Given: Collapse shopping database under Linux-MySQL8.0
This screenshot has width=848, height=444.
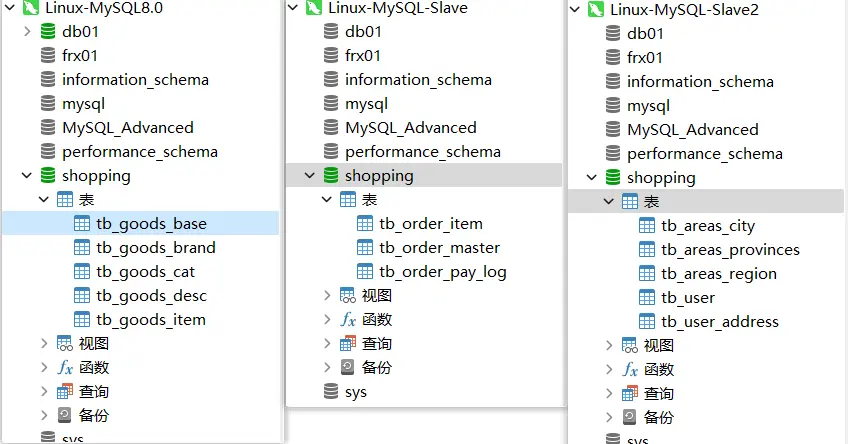Looking at the screenshot, I should tap(27, 175).
